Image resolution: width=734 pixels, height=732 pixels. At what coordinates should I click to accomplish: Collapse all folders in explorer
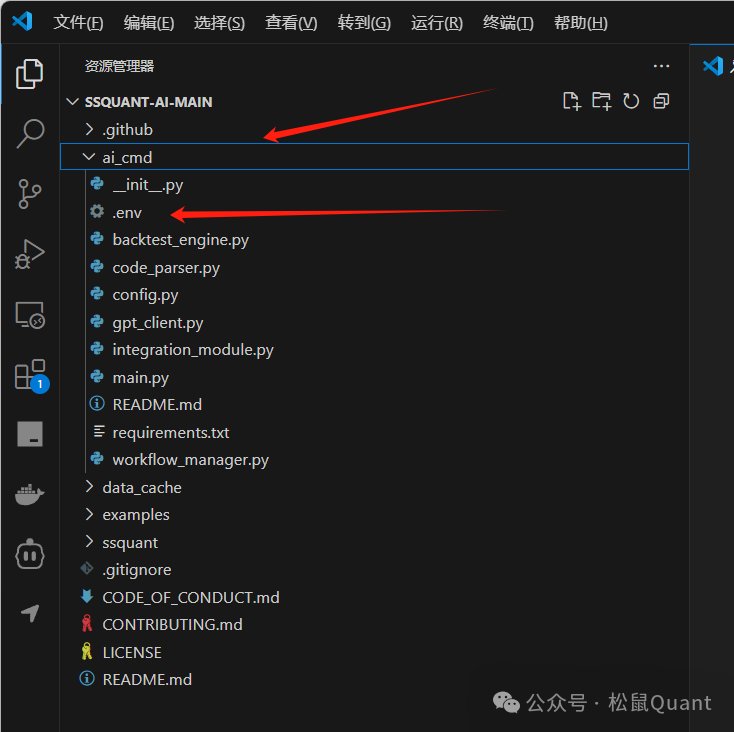tap(661, 101)
